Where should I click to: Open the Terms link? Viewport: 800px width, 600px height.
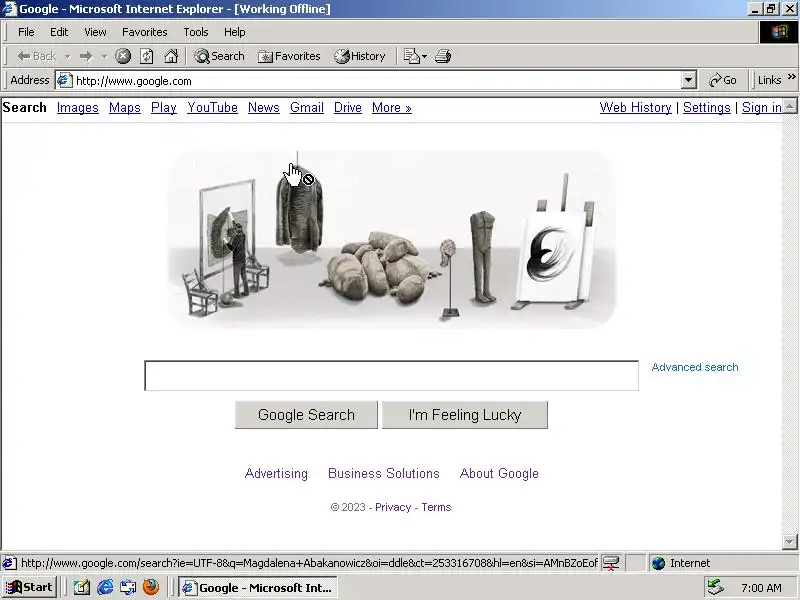(436, 507)
